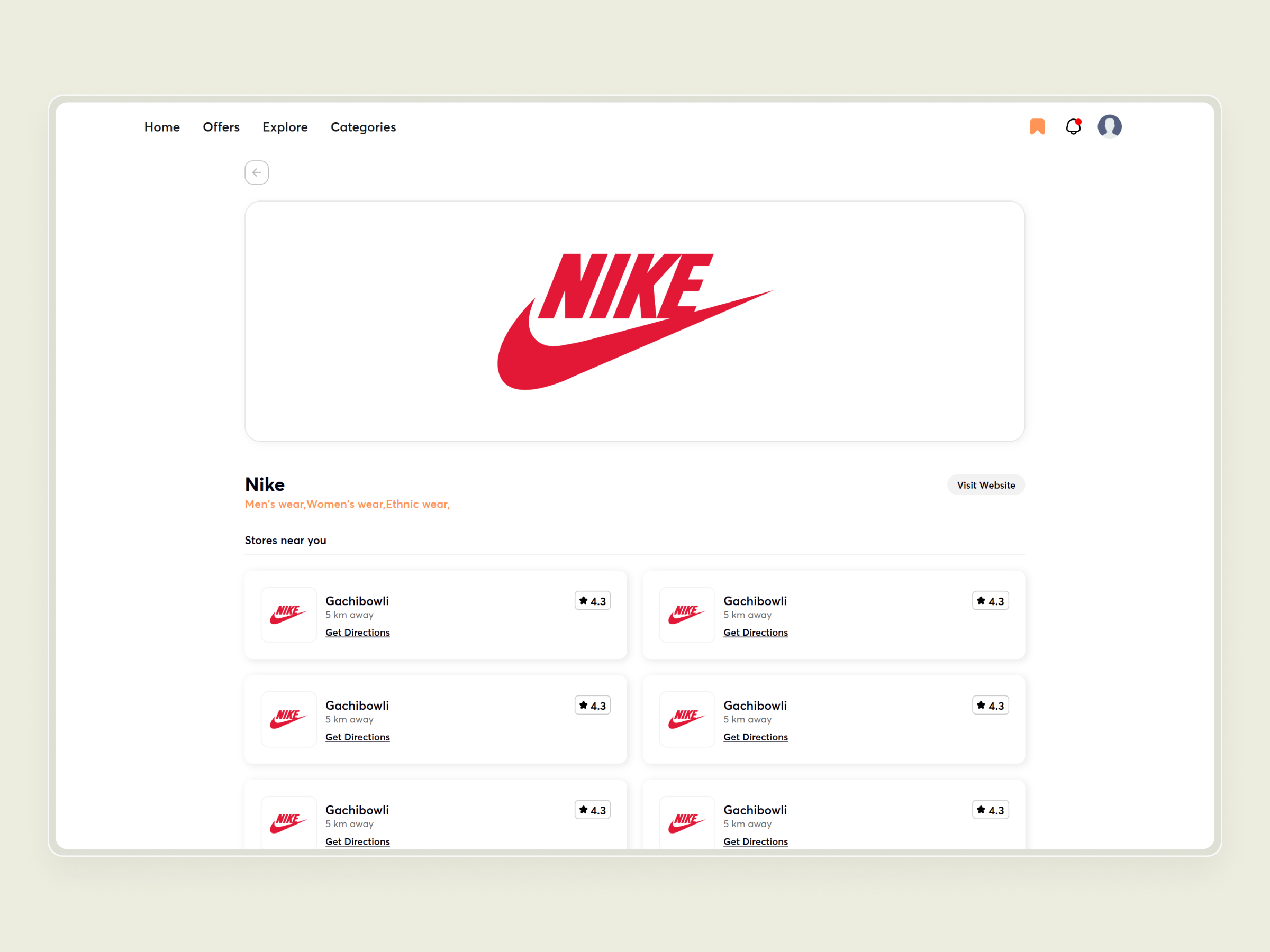Image resolution: width=1270 pixels, height=952 pixels.
Task: Click the Gachibowli store name on top-right card
Action: pos(755,600)
